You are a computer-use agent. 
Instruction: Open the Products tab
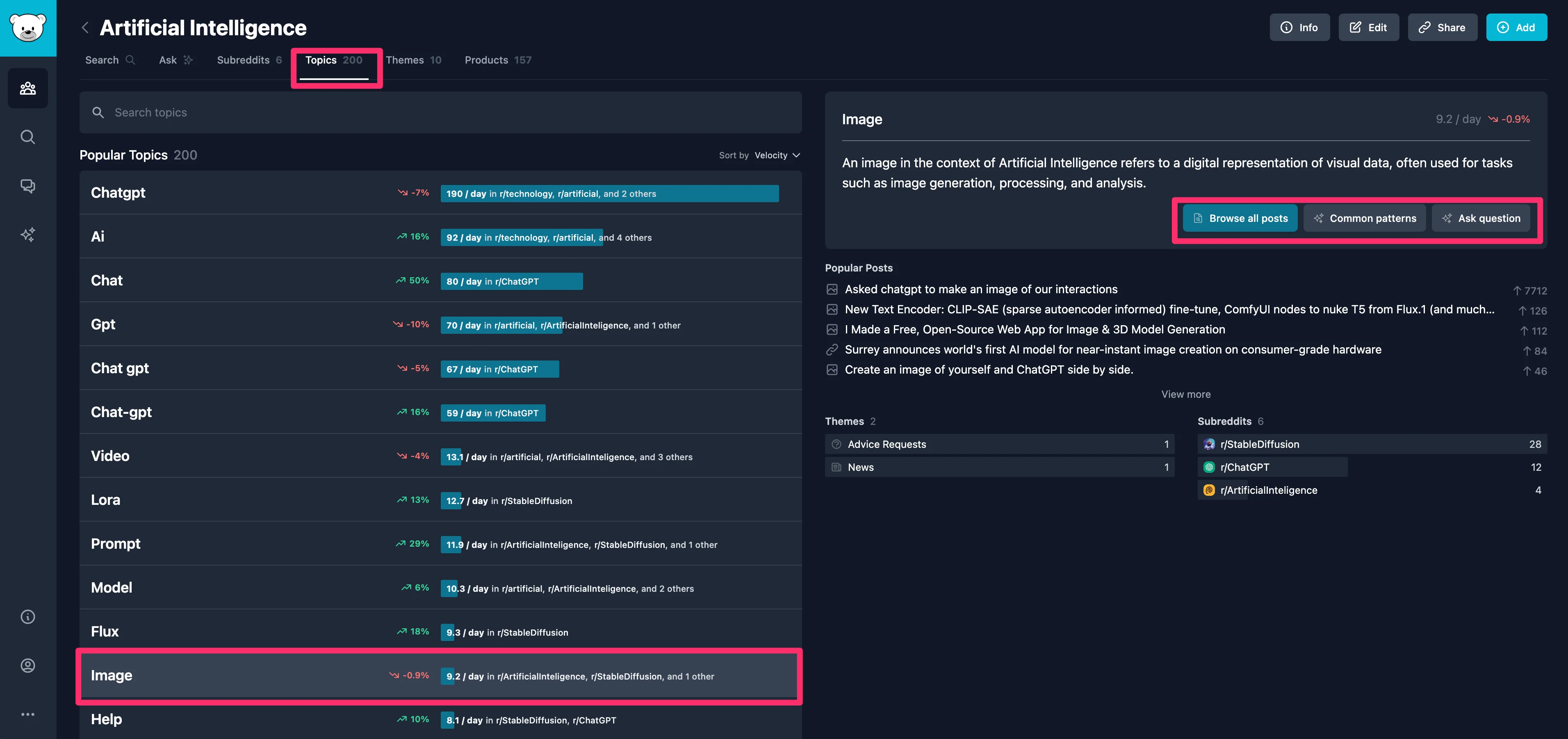click(497, 60)
